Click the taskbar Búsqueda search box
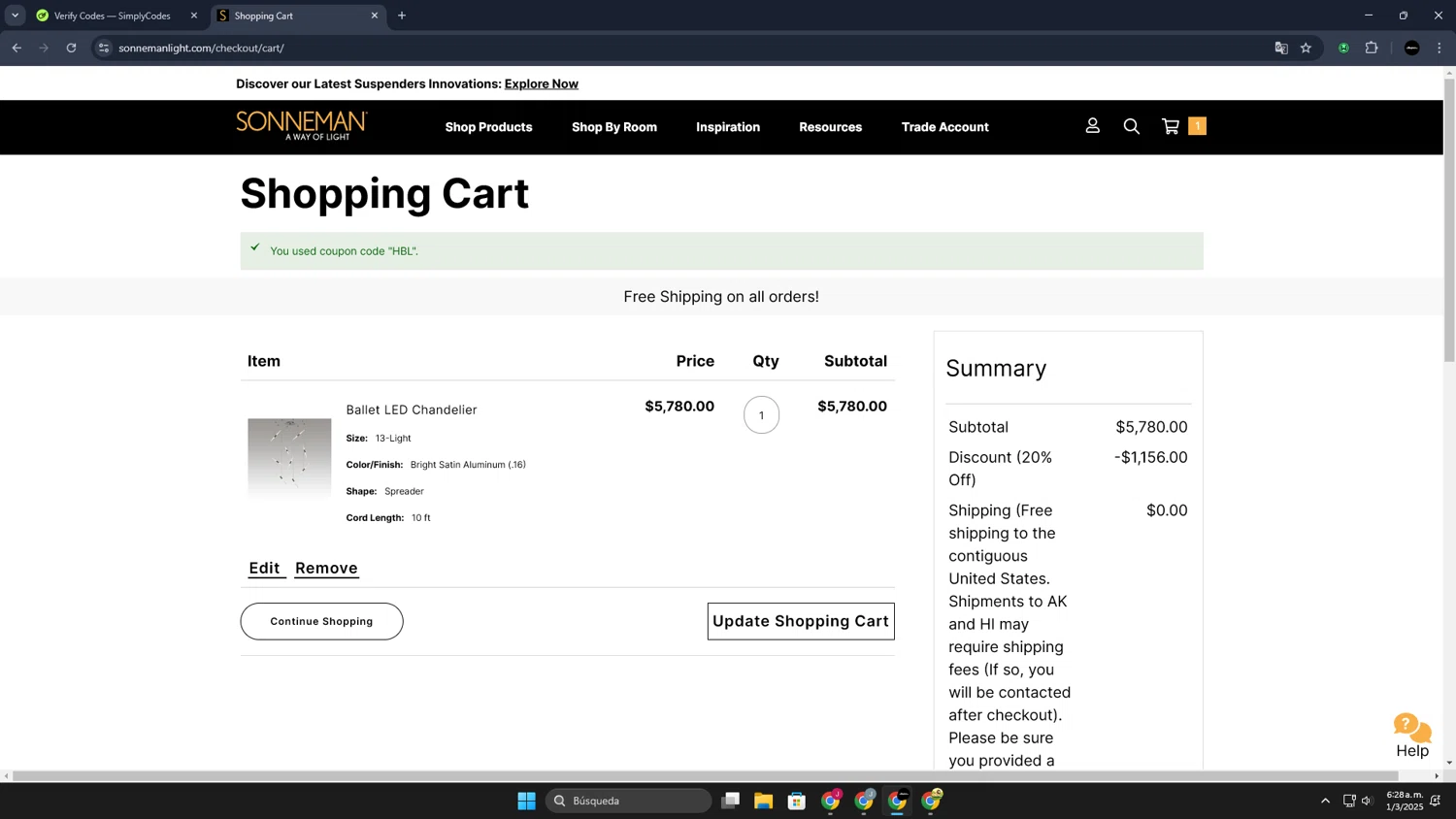 629,801
